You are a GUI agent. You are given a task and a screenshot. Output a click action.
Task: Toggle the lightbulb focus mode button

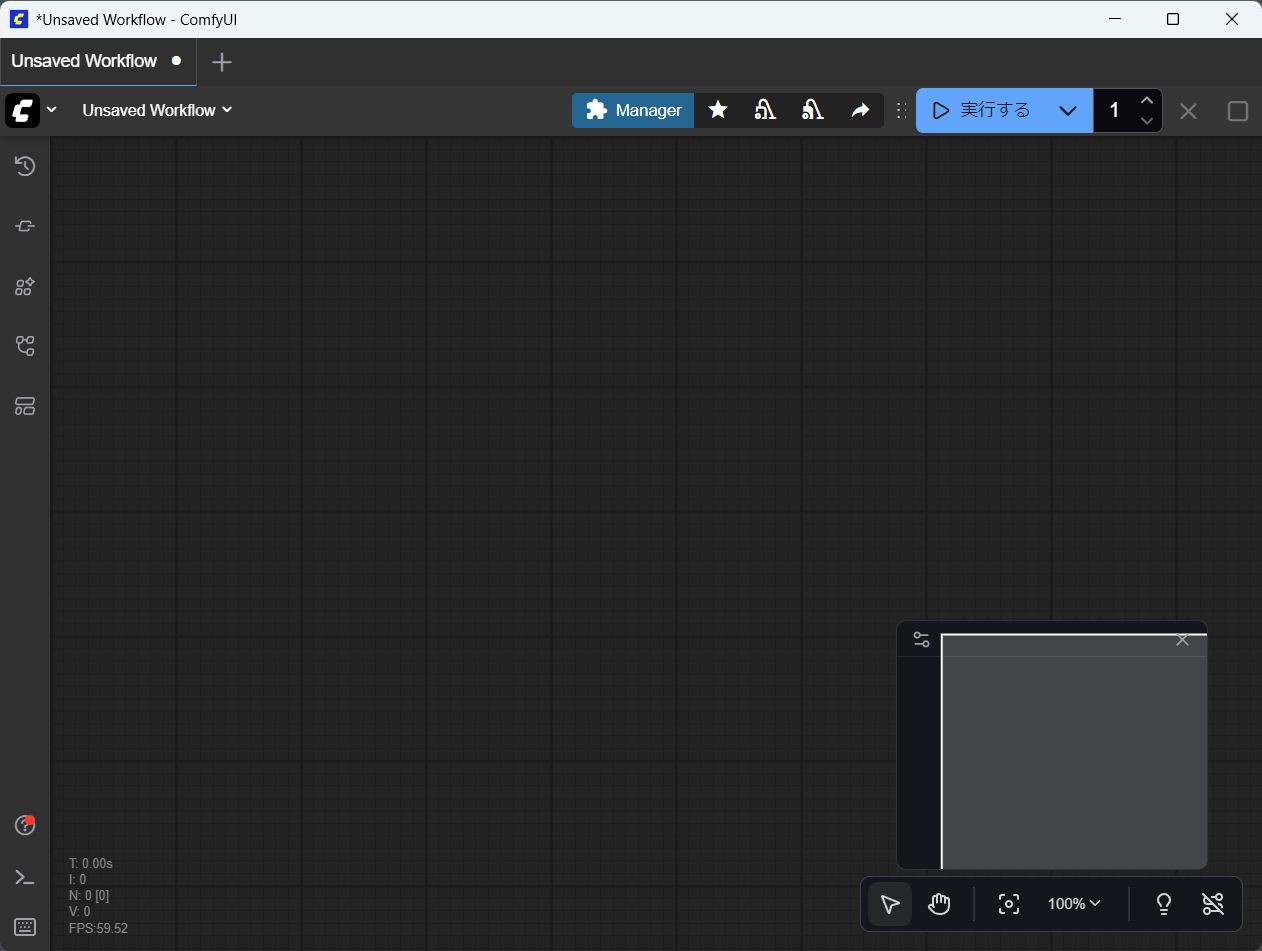[x=1163, y=904]
